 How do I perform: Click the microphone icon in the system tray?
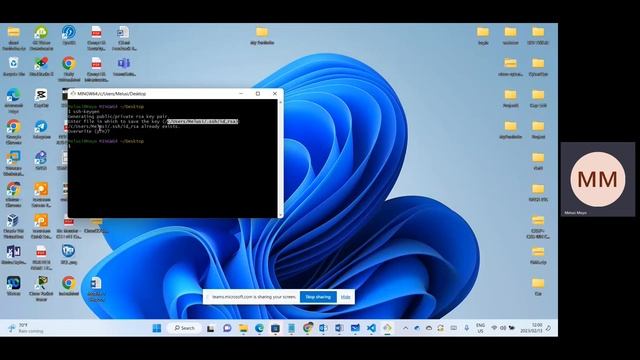point(467,328)
